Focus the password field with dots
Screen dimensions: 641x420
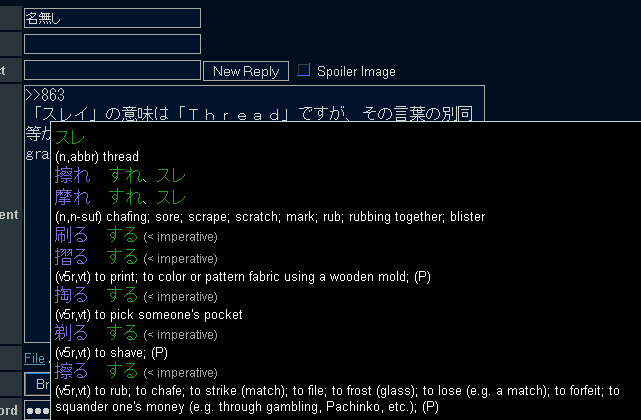(38, 410)
